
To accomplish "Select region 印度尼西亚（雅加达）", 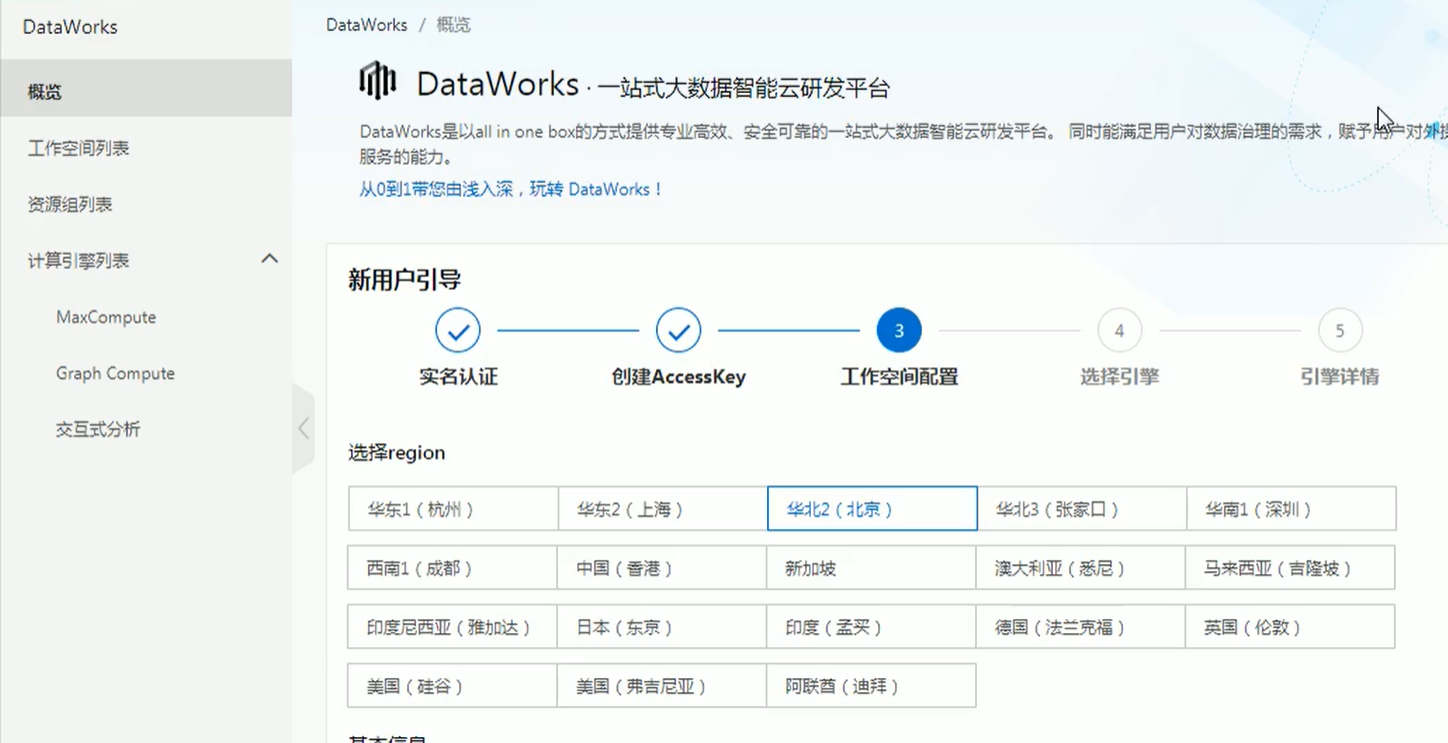I will click(453, 627).
